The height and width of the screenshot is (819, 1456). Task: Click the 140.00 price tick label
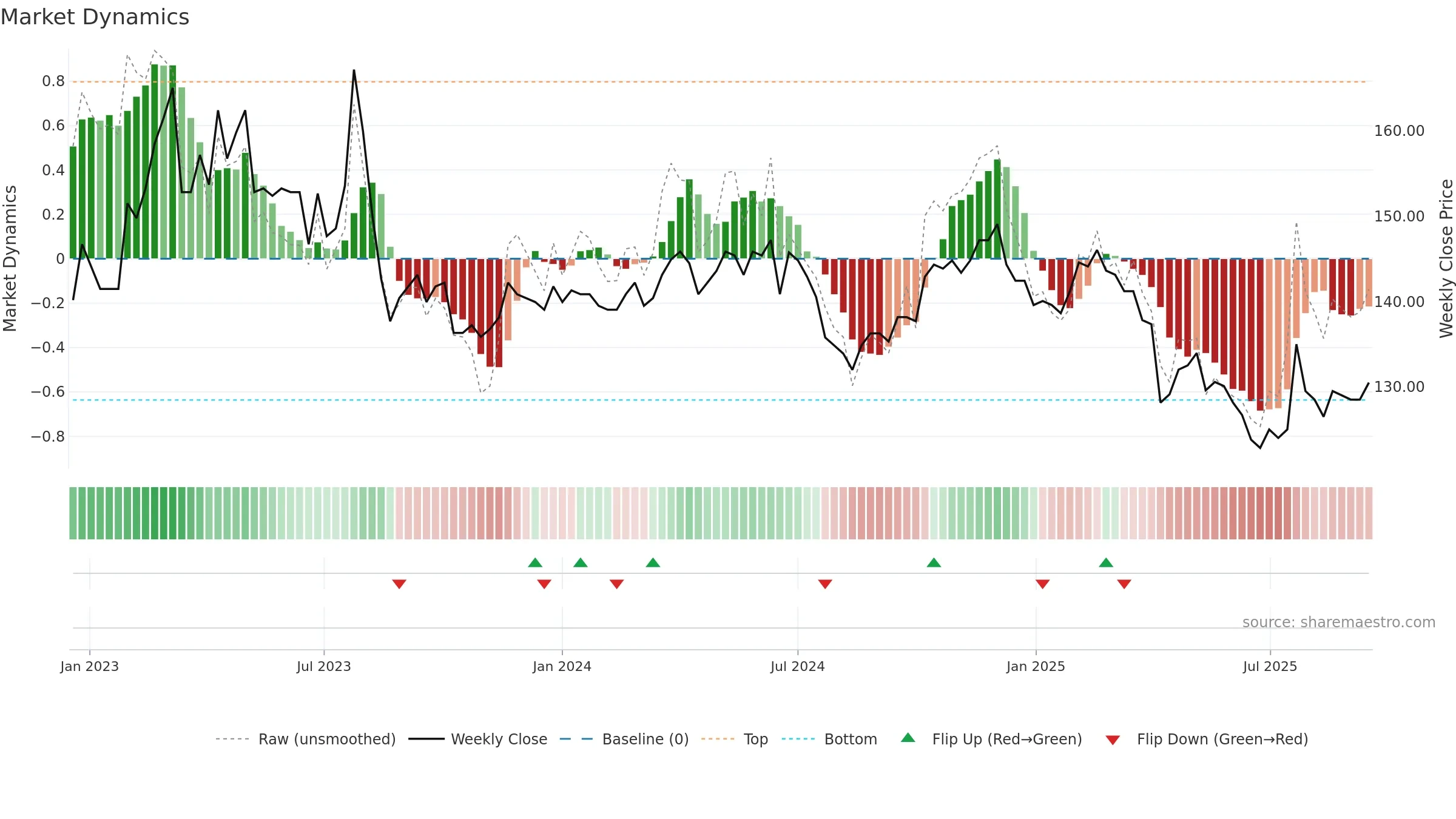tap(1400, 302)
